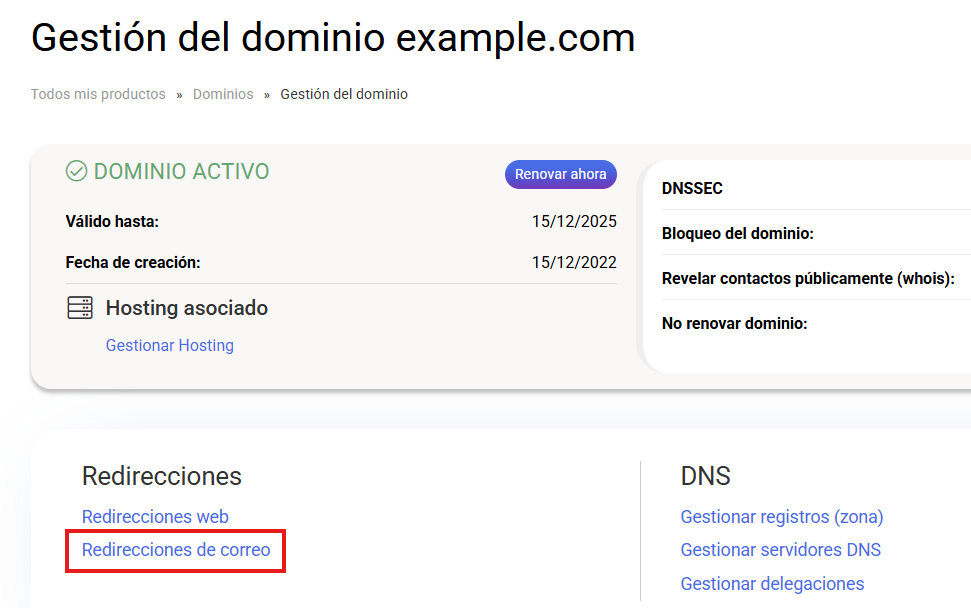971x608 pixels.
Task: Open Gestionar registros (zona)
Action: pos(781,517)
